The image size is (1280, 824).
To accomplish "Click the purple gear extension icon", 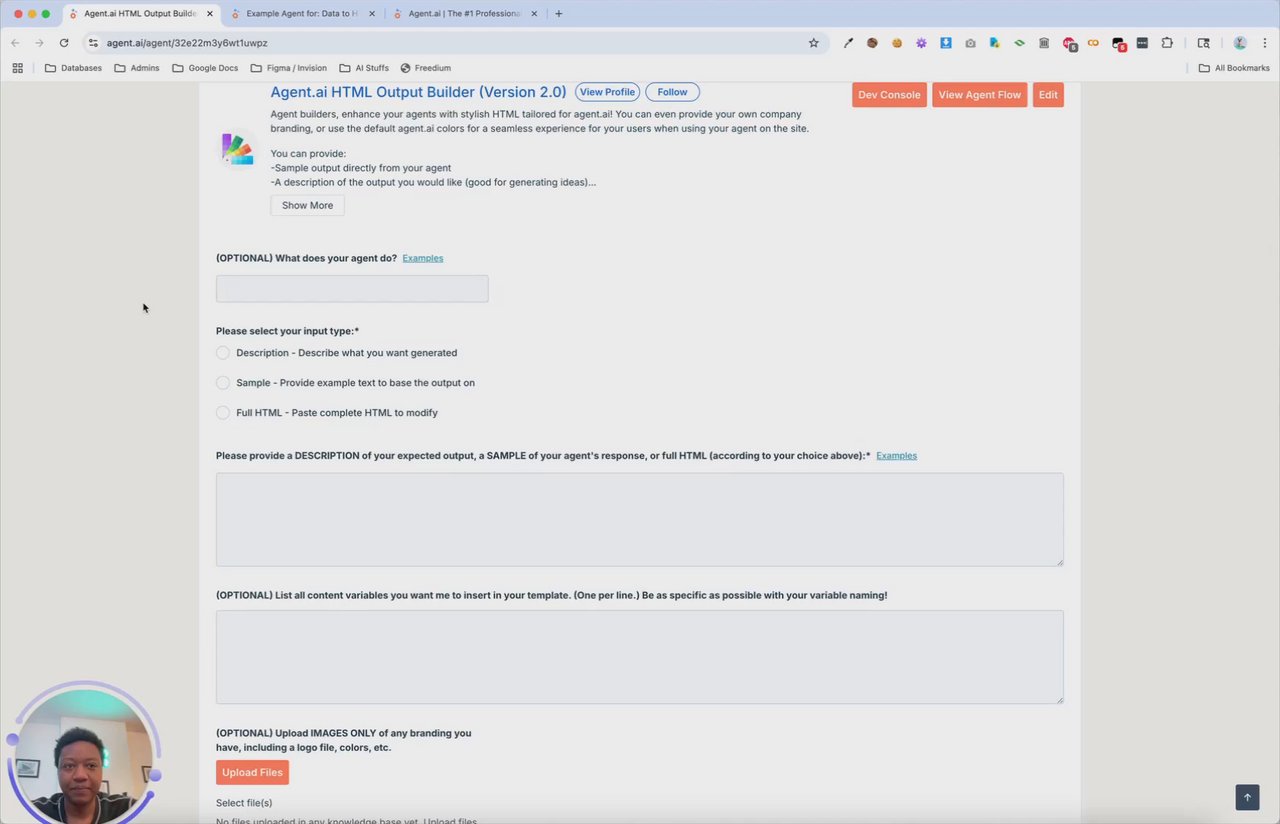I will click(921, 43).
